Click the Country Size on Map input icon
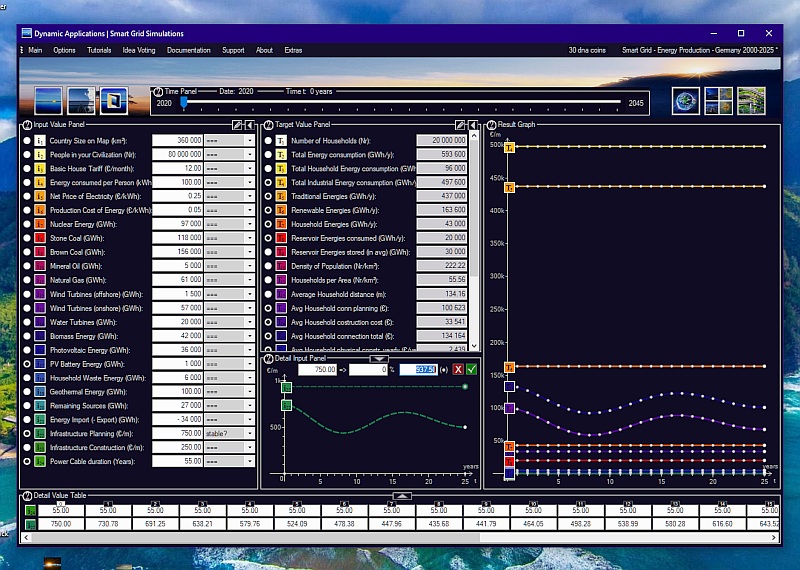The image size is (800, 570). pos(40,141)
